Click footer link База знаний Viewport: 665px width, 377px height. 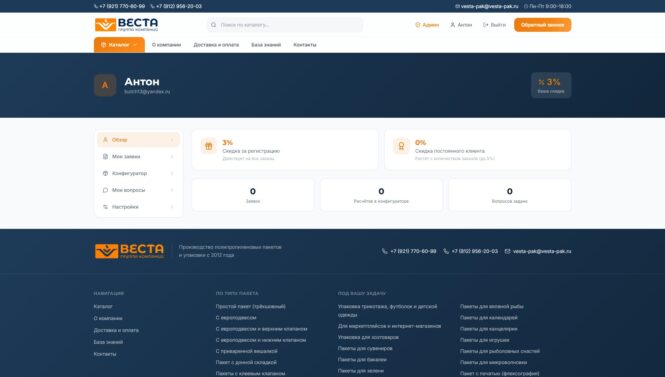108,342
